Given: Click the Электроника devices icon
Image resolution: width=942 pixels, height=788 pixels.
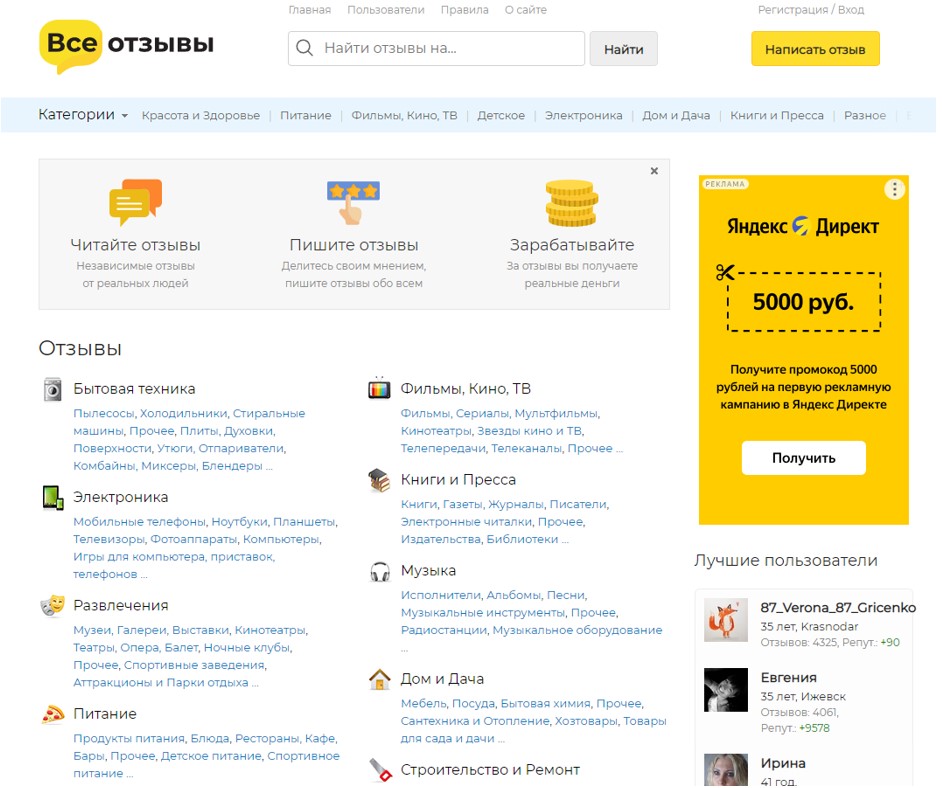Looking at the screenshot, I should coord(53,498).
